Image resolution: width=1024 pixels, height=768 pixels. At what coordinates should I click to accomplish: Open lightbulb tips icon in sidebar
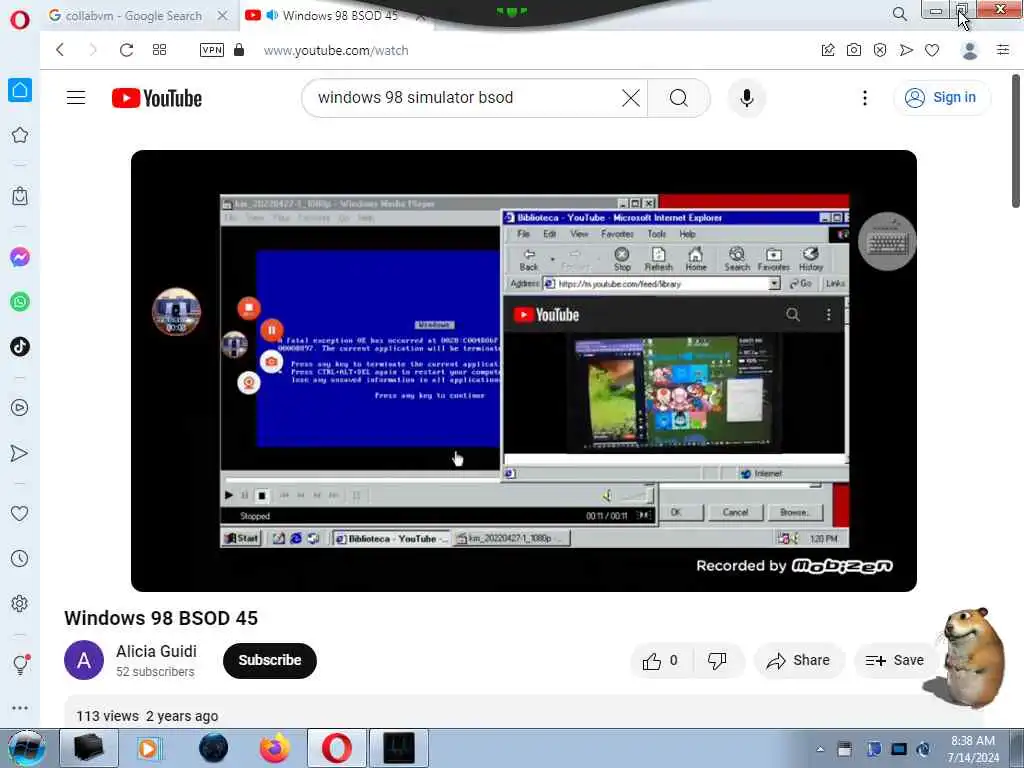pyautogui.click(x=20, y=664)
